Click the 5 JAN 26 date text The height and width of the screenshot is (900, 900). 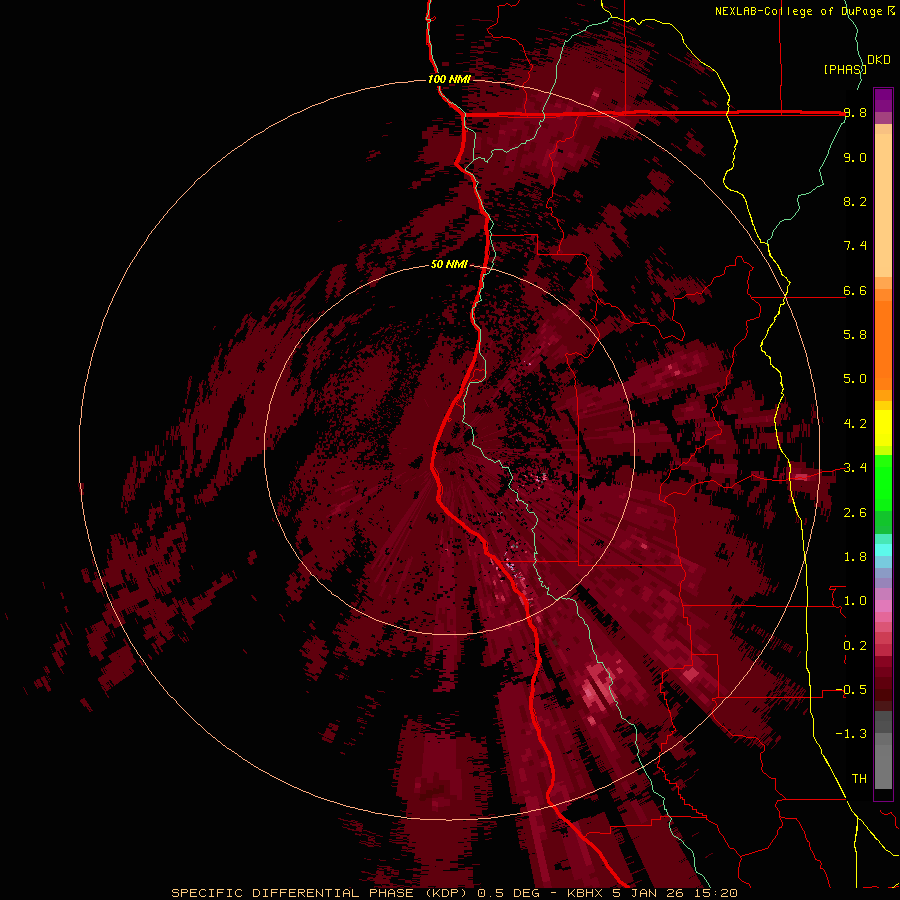click(649, 893)
